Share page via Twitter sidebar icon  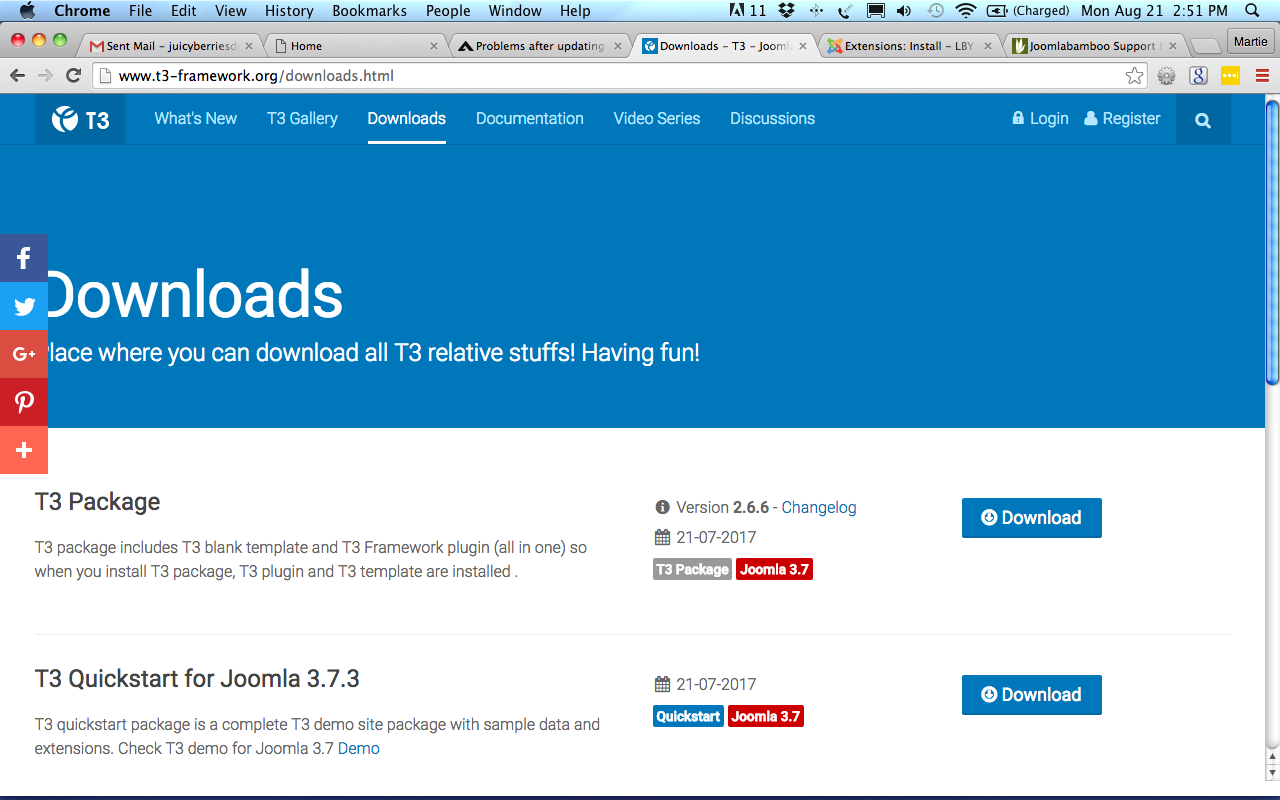pos(24,306)
